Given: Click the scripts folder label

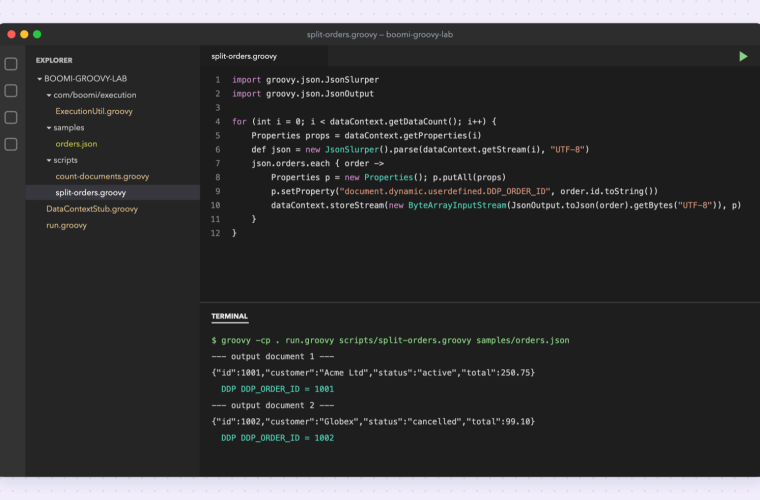Looking at the screenshot, I should [65, 160].
